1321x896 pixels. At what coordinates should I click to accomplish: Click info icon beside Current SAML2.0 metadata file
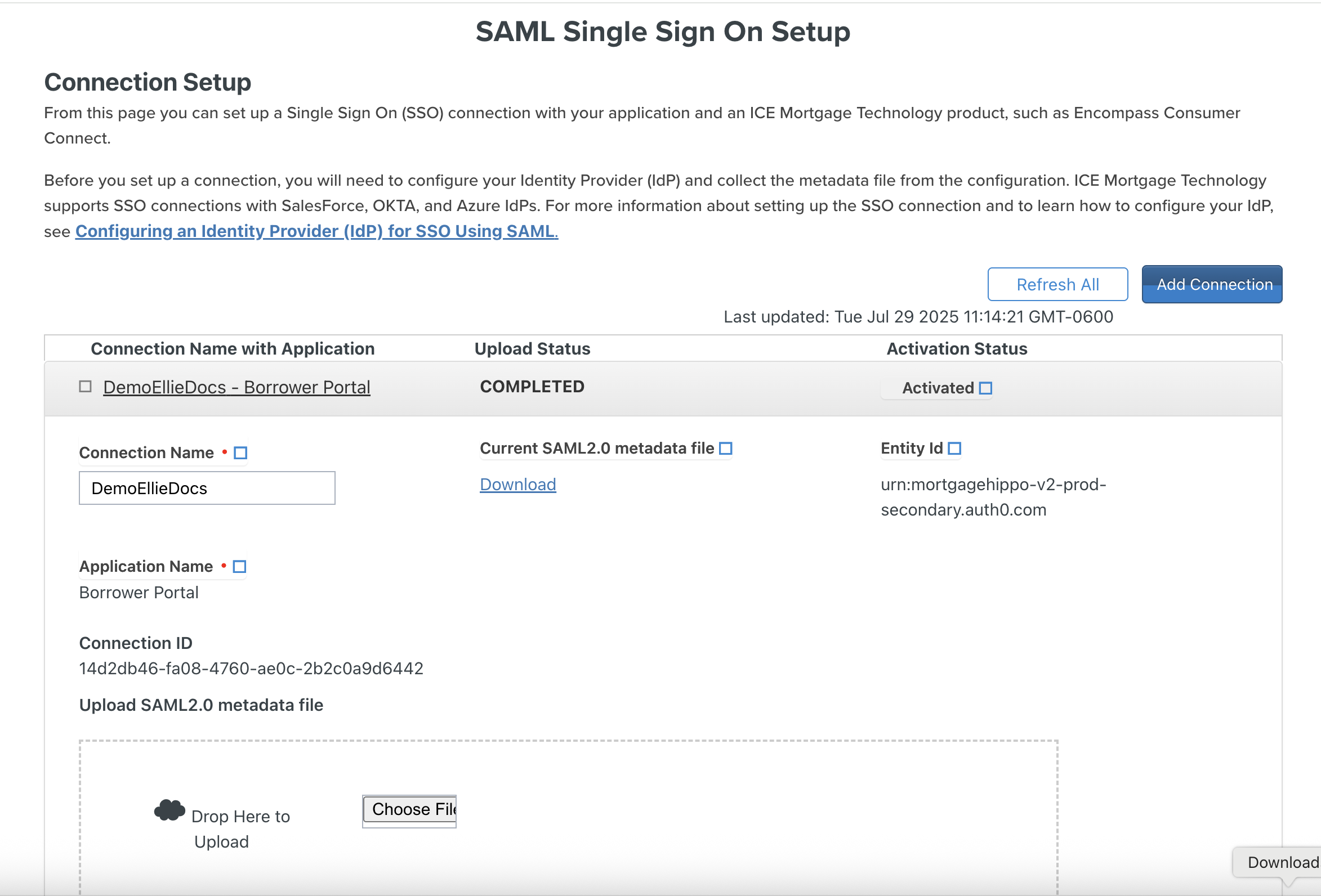pyautogui.click(x=725, y=449)
